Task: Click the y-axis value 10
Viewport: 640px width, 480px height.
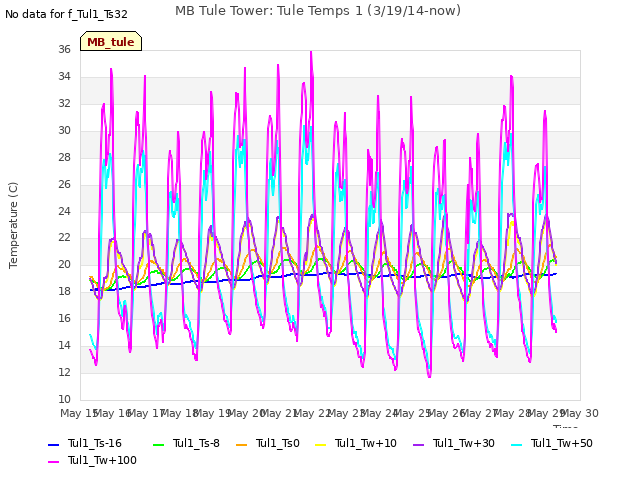Action: [x=64, y=399]
